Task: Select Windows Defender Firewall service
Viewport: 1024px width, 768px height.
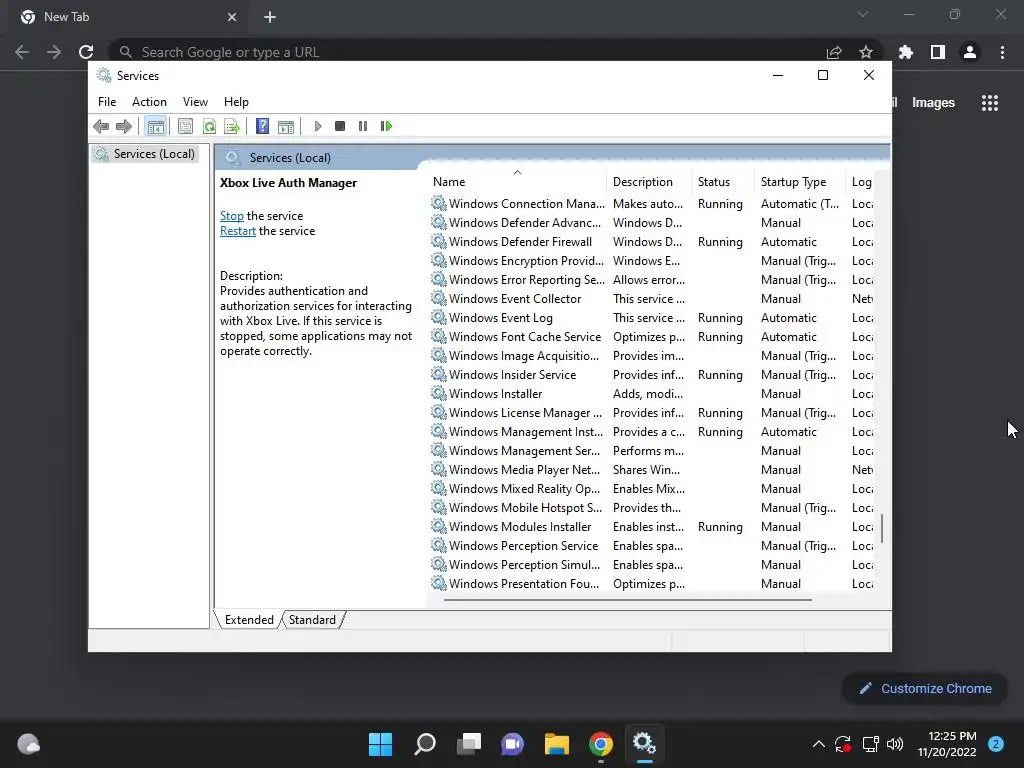Action: [652, 242]
